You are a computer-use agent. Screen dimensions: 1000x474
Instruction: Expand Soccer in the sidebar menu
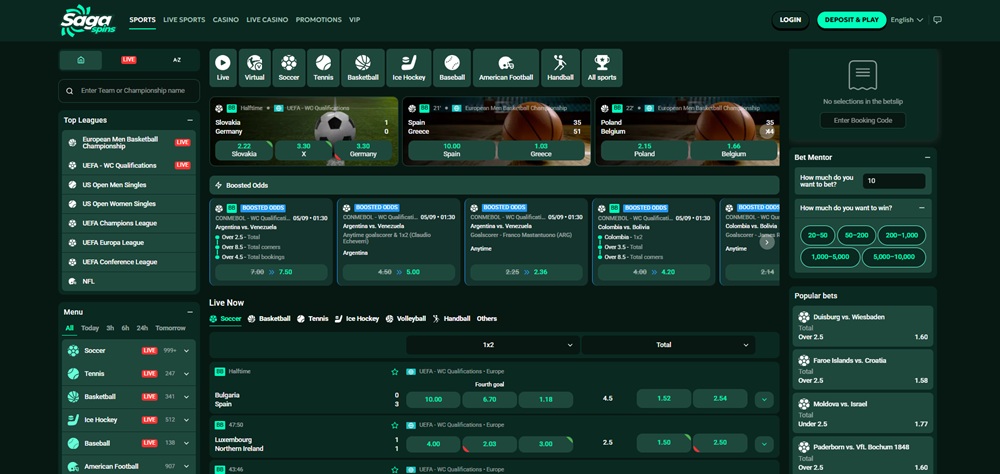tap(186, 351)
